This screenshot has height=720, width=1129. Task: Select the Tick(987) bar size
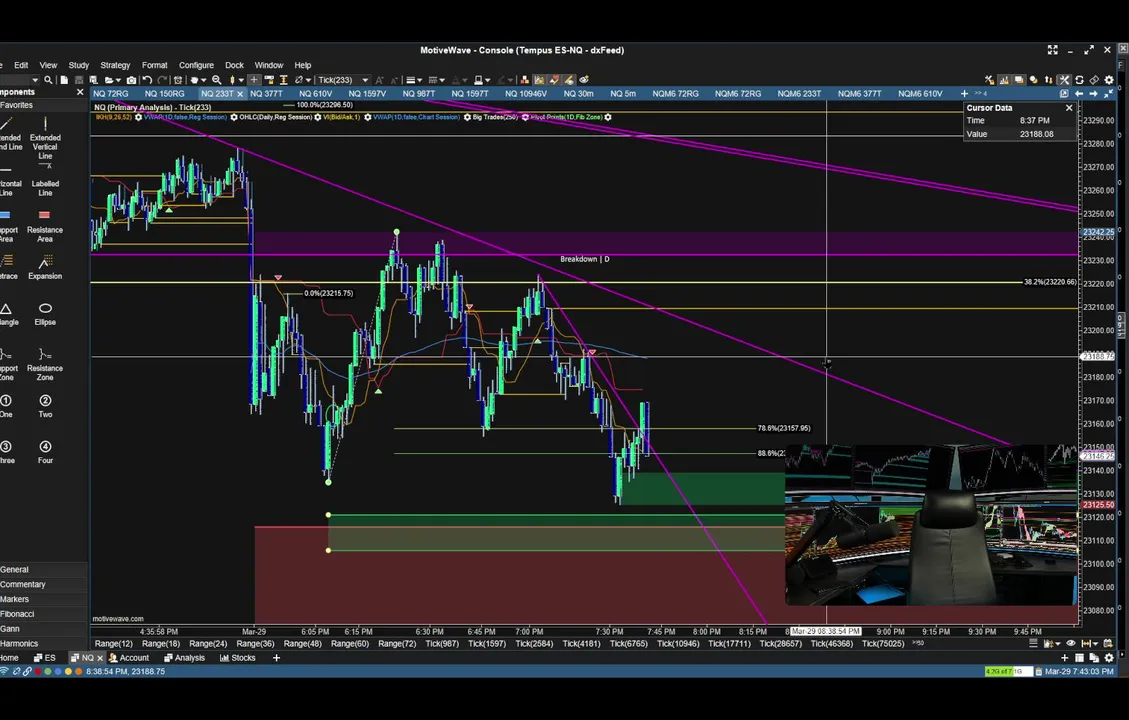pos(442,644)
